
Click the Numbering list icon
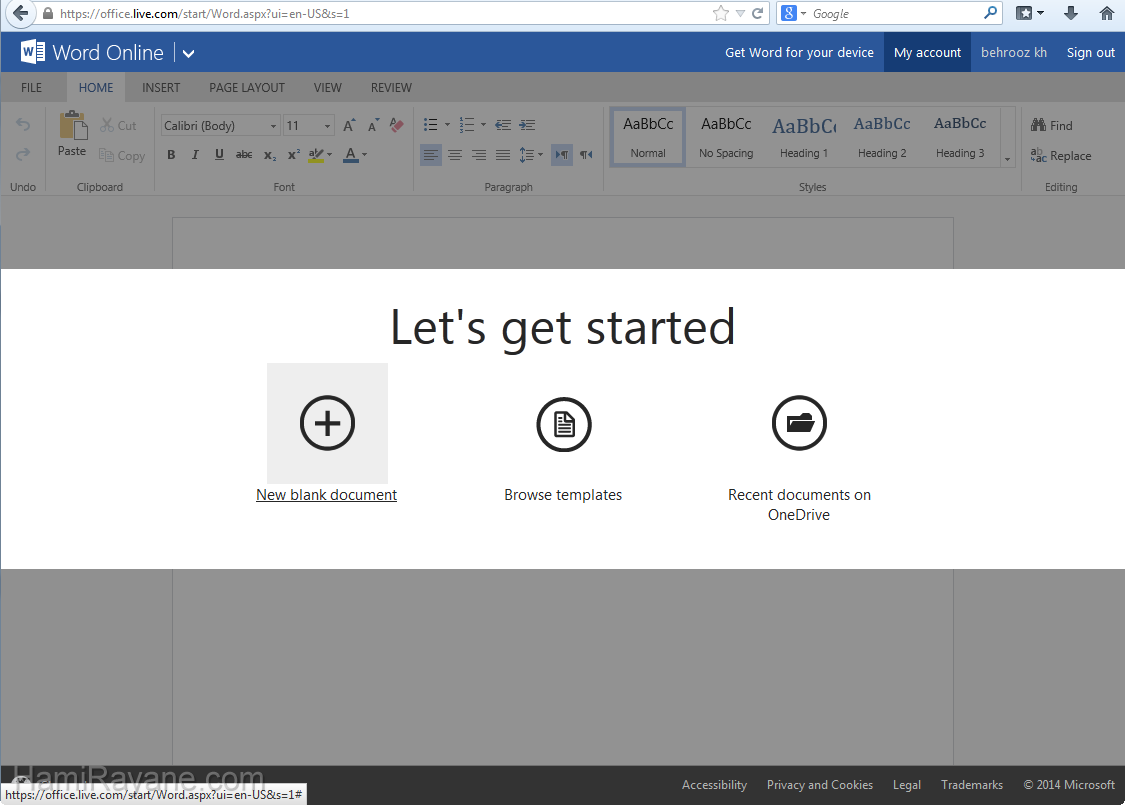[x=466, y=125]
